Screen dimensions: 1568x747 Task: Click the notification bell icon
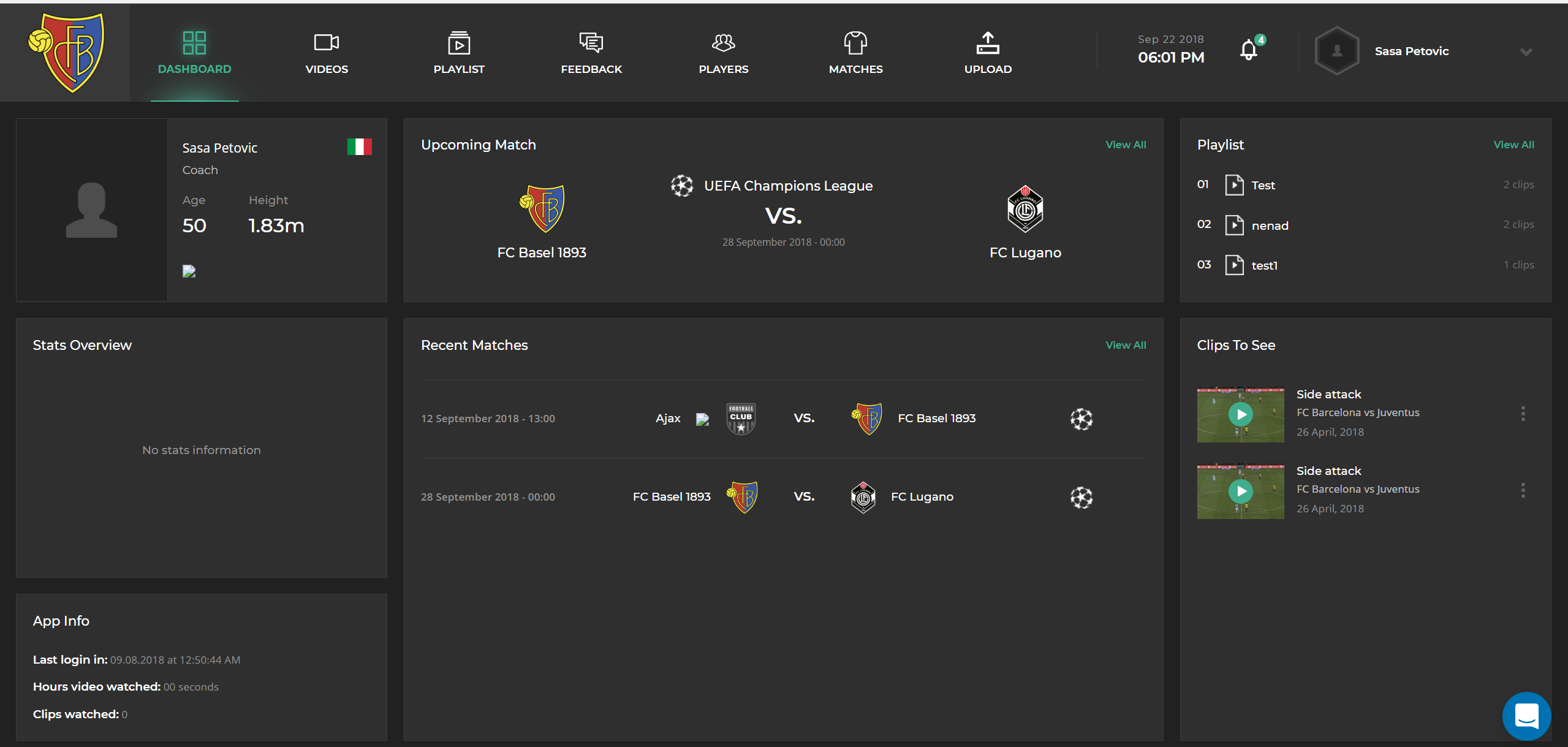[1248, 50]
